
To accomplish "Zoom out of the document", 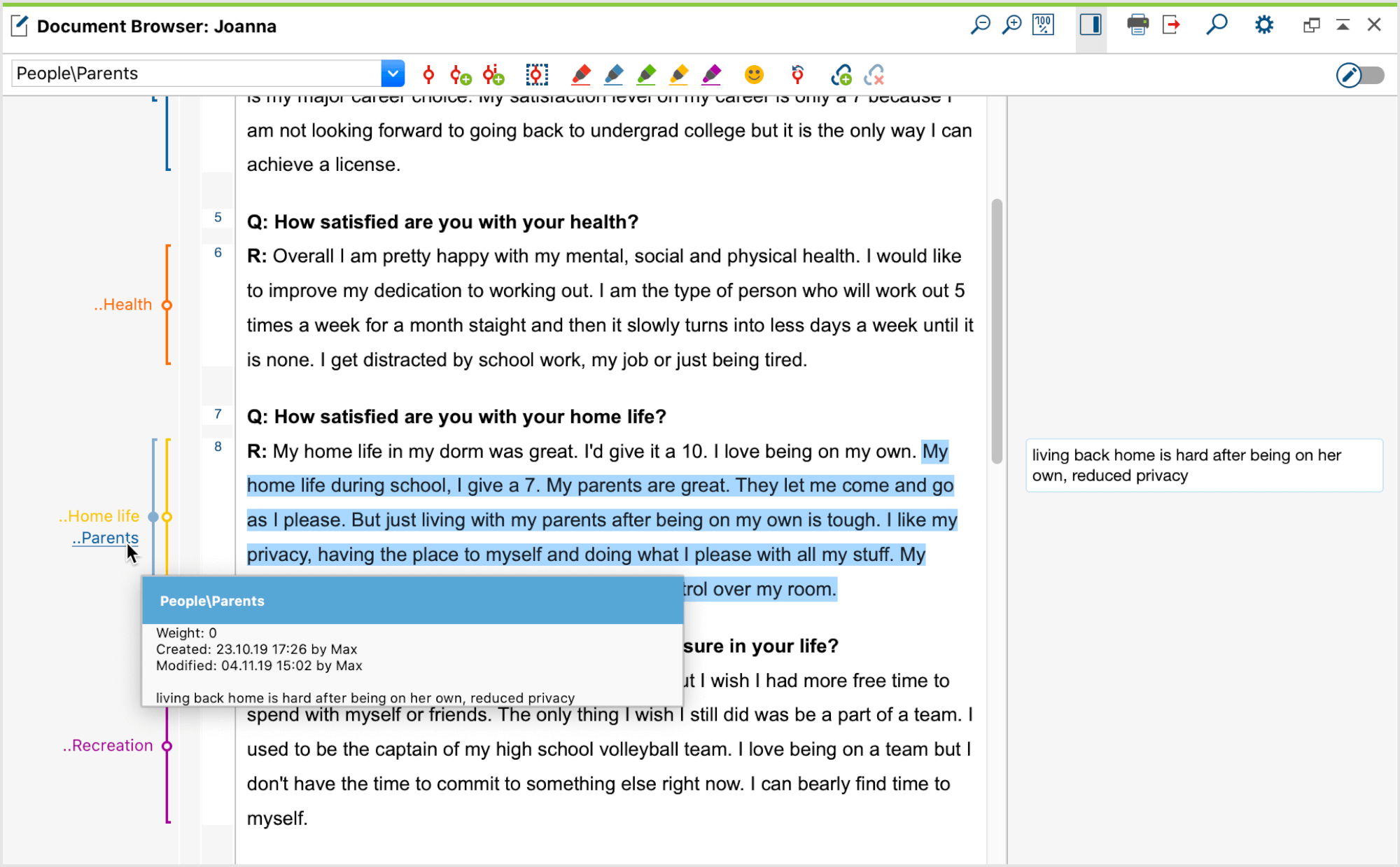I will [x=981, y=25].
